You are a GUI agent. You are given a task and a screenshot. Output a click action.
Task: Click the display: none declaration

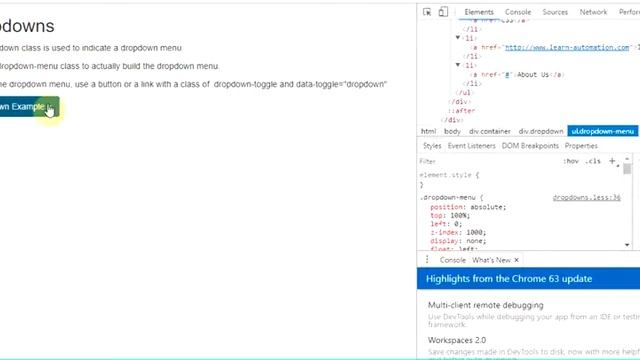pos(458,241)
